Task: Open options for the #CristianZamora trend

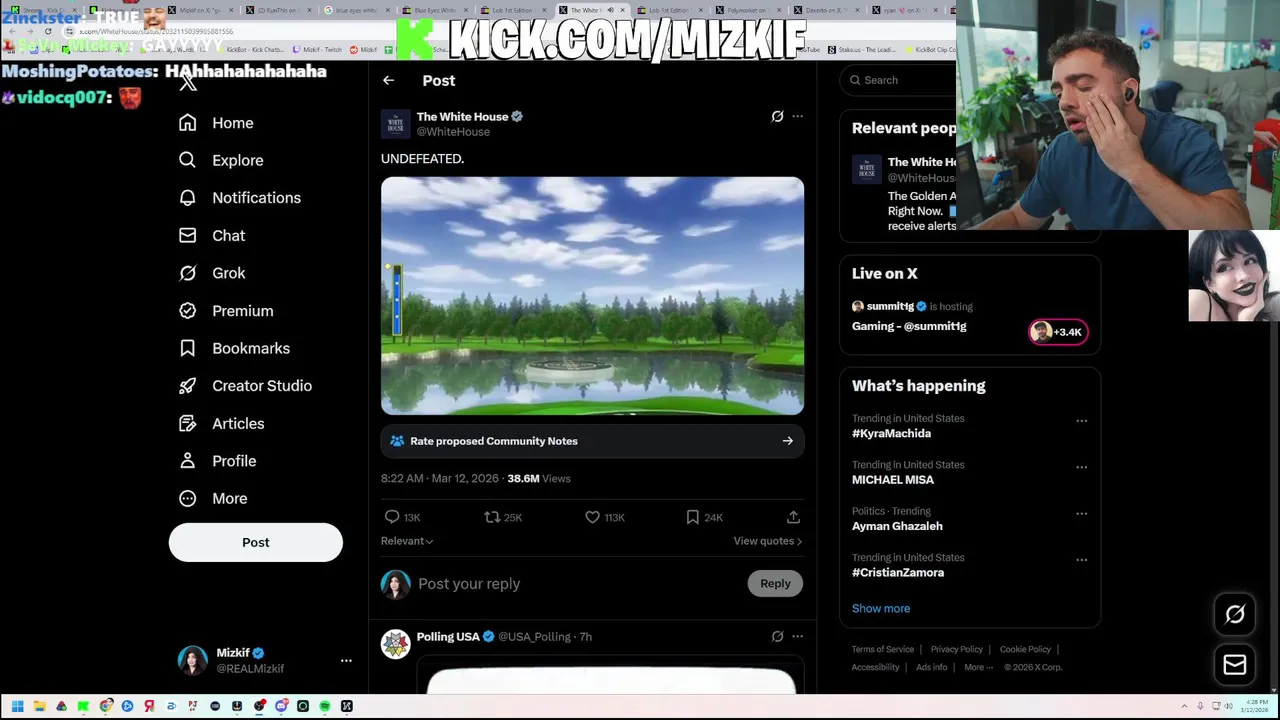Action: 1081,560
